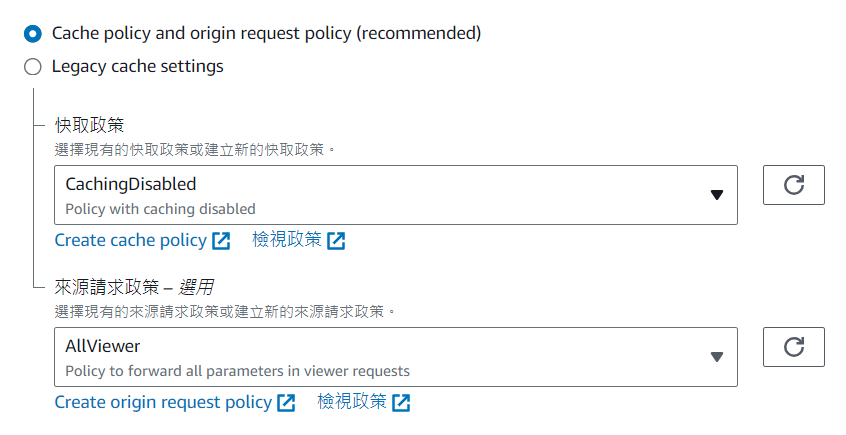The image size is (846, 435).
Task: Open the CachingDisabled cache policy dropdown
Action: click(x=380, y=195)
